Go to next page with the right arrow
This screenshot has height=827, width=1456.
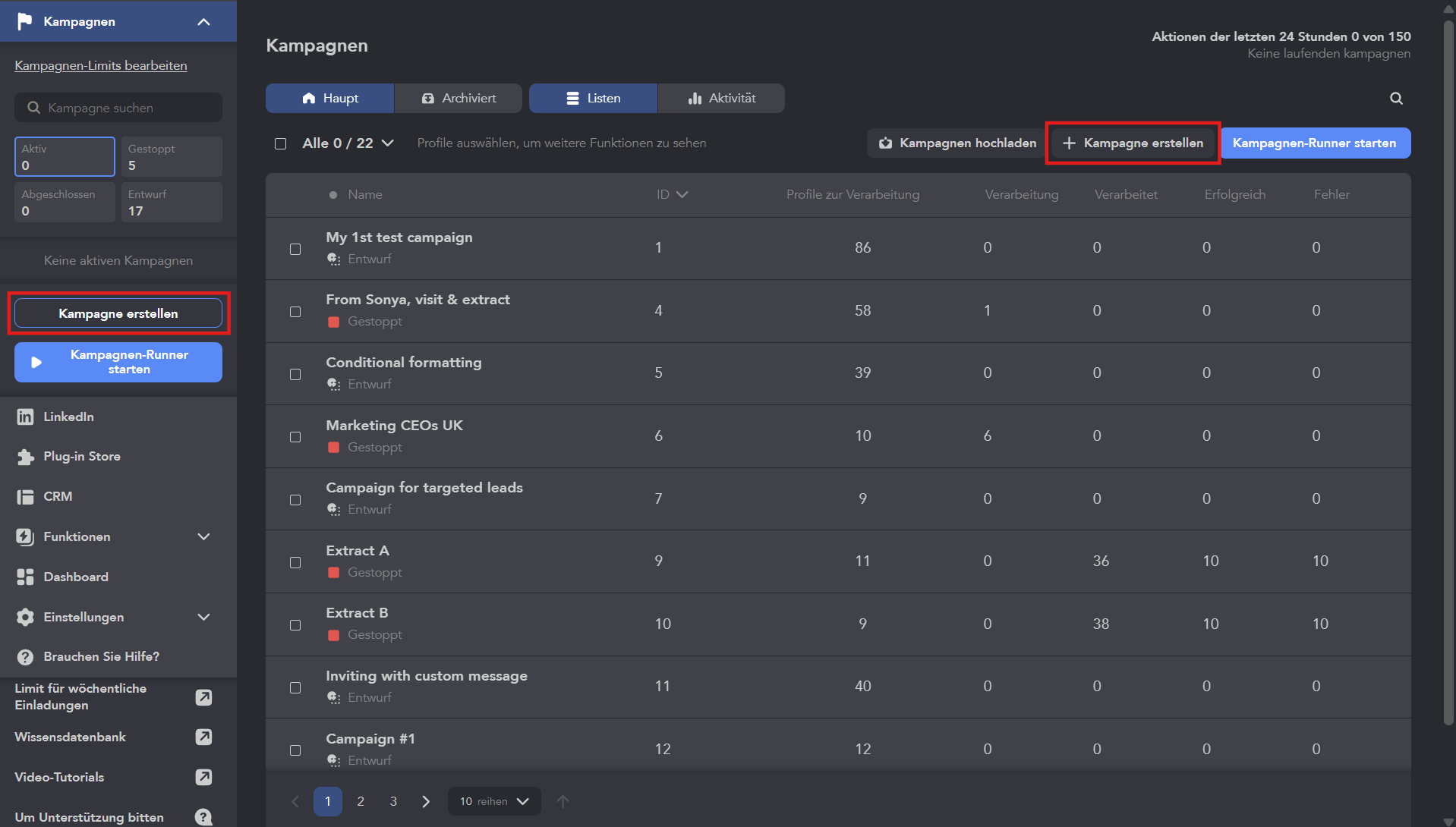click(426, 802)
